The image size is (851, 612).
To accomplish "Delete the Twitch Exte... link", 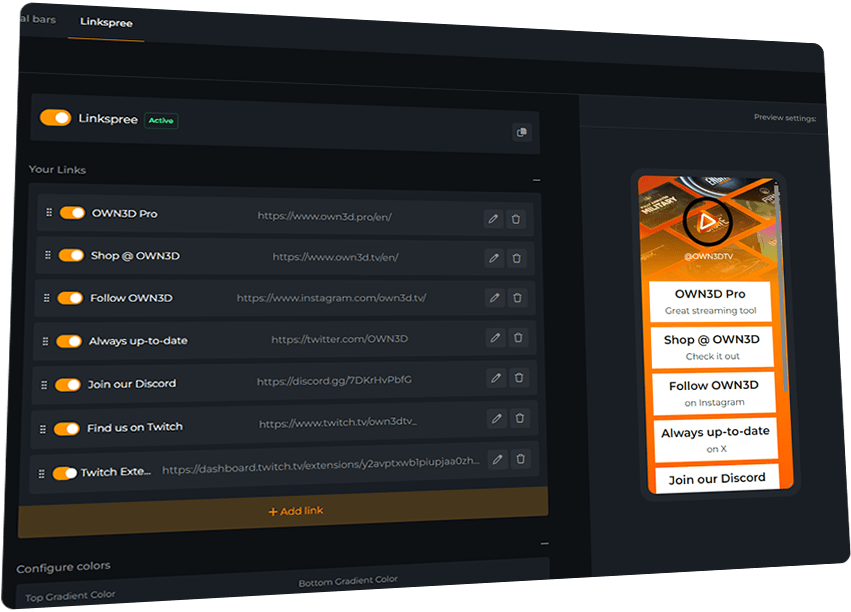I will click(520, 459).
